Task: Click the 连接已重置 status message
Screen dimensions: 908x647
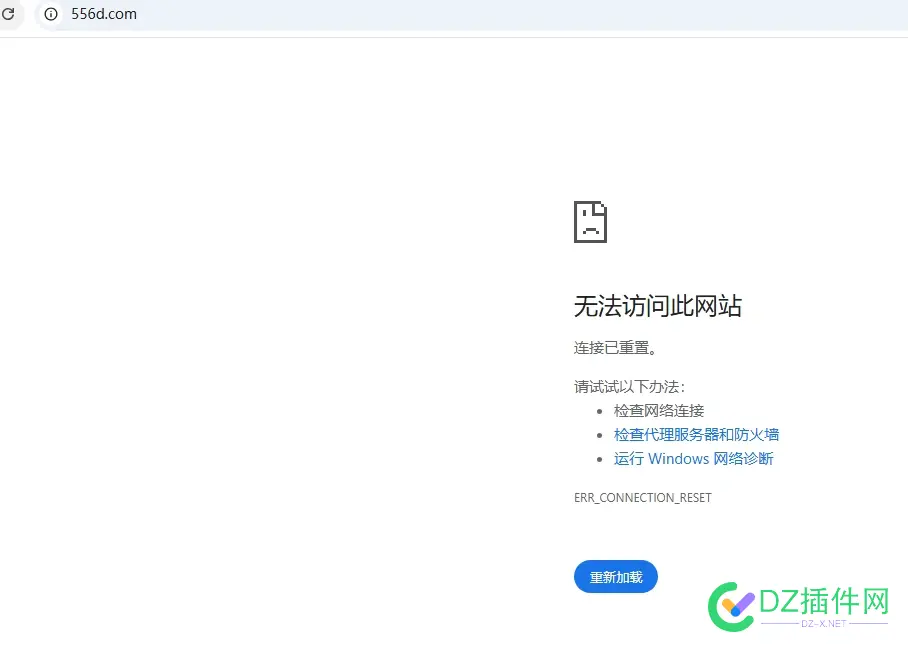Action: pos(613,347)
